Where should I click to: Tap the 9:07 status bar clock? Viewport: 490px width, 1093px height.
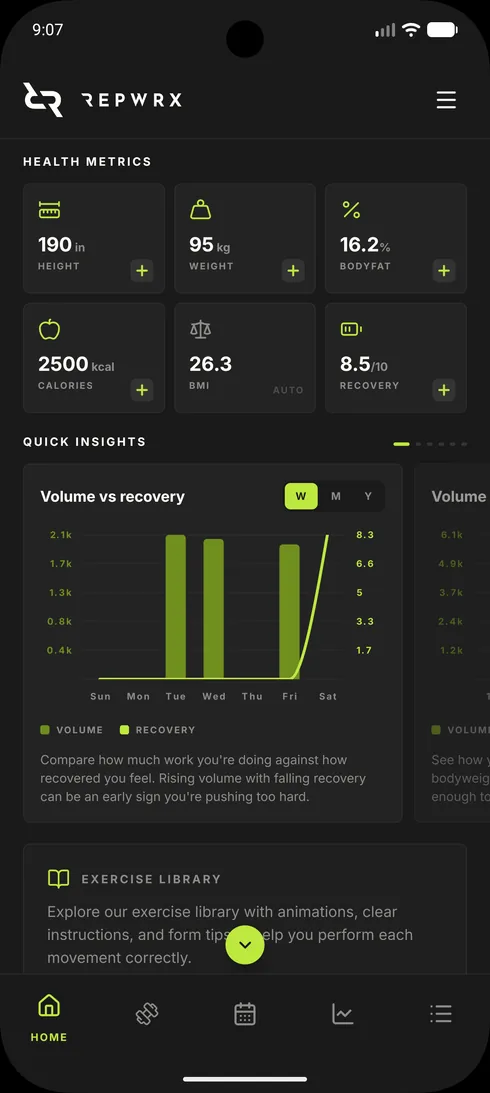pyautogui.click(x=47, y=29)
